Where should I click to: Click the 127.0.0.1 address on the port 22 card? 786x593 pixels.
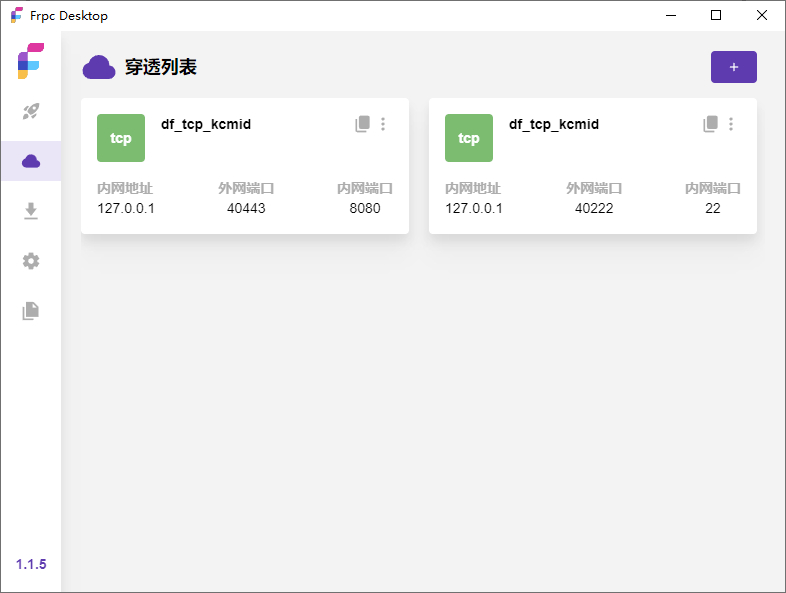click(x=474, y=208)
